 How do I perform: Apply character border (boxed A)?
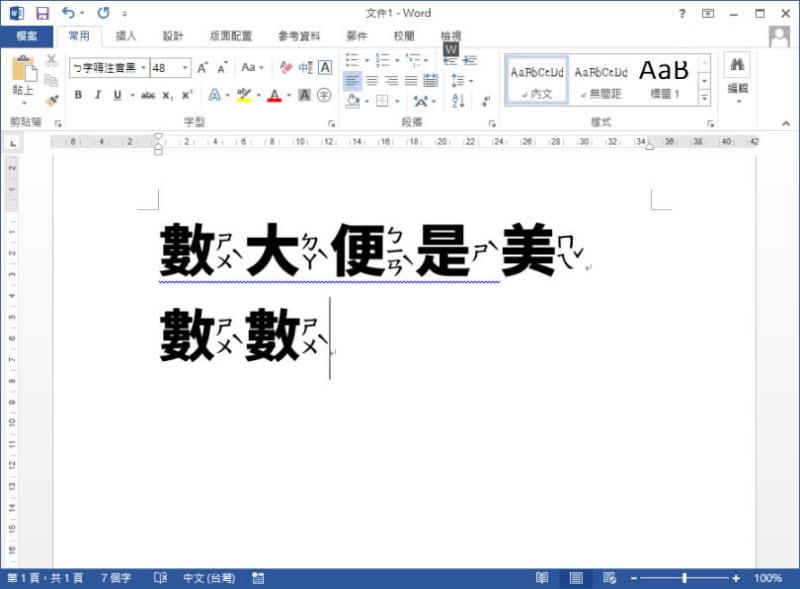point(324,67)
